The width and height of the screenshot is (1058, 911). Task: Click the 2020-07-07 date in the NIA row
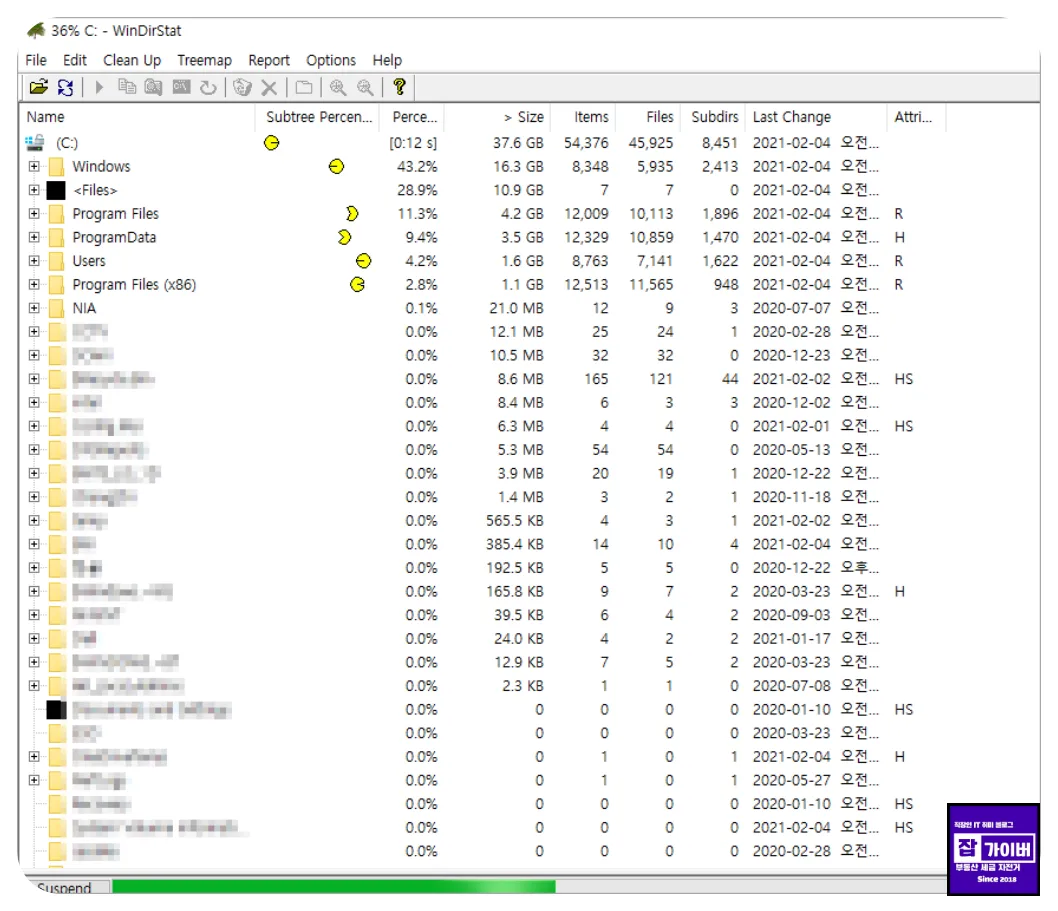791,308
